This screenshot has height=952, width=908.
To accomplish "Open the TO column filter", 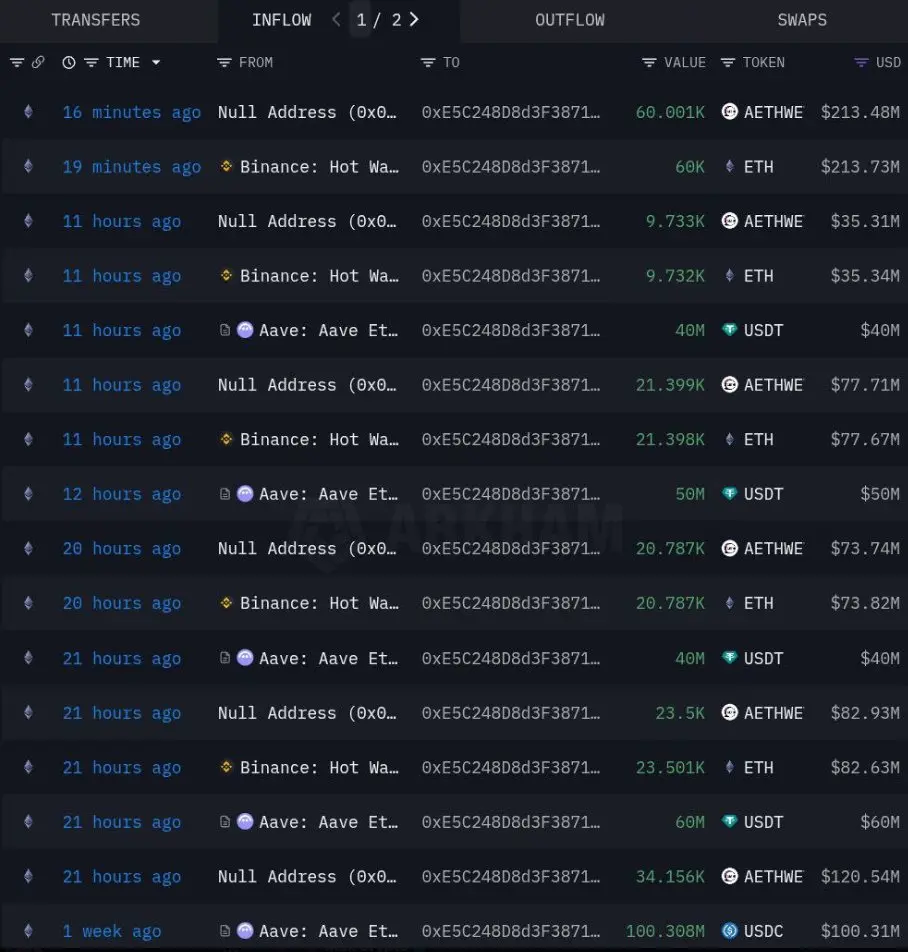I will (428, 62).
